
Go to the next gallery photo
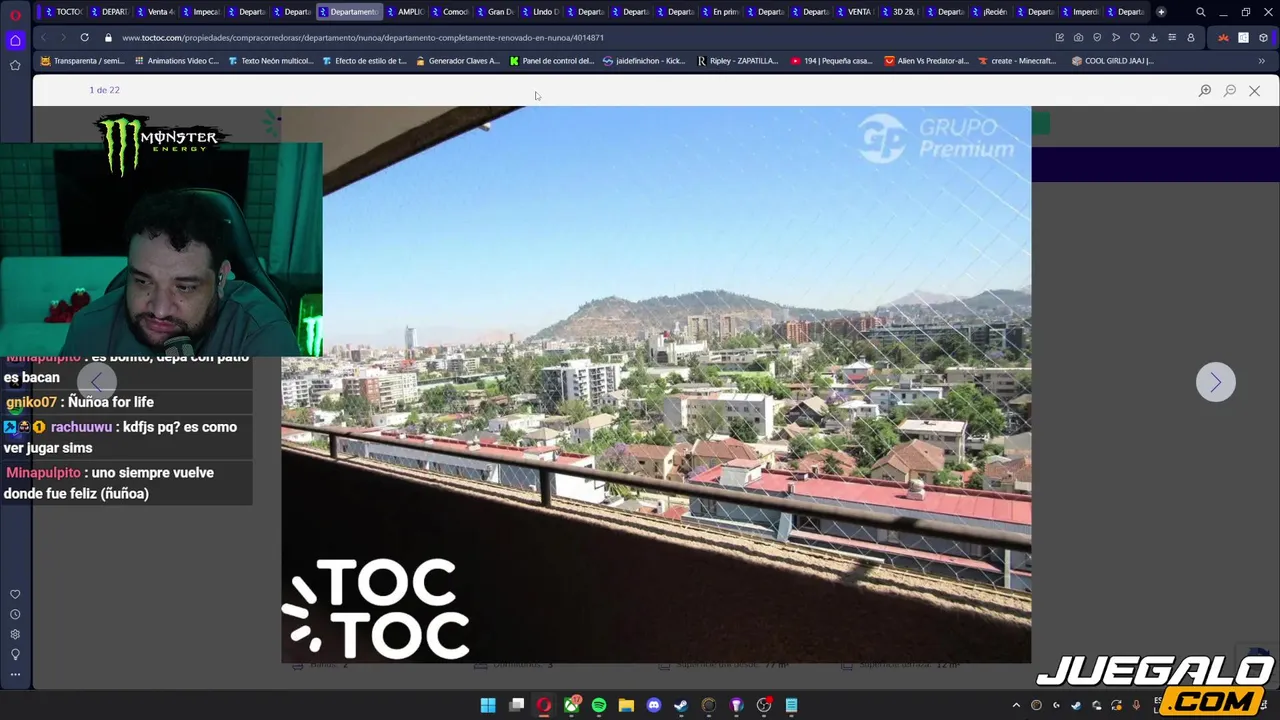1216,382
